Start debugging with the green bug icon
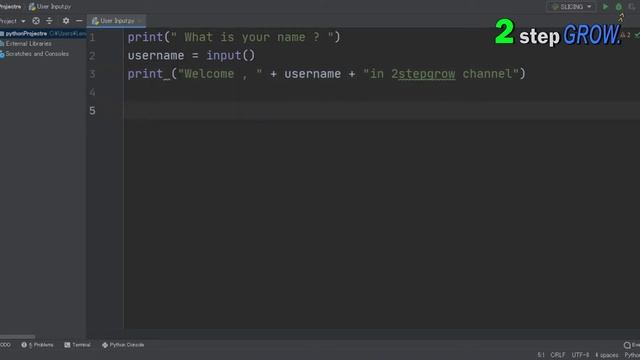The image size is (640, 360). pos(619,7)
